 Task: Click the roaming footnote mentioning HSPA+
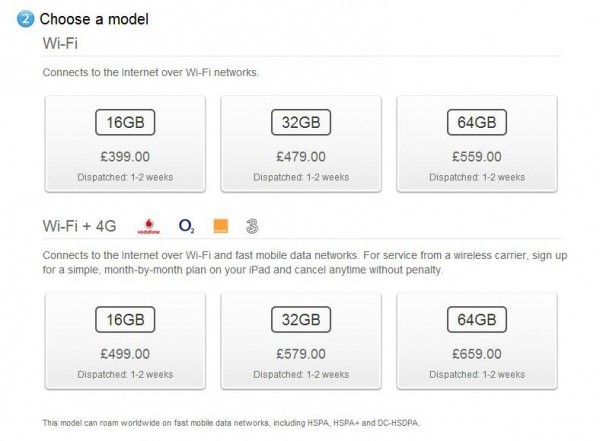231,423
